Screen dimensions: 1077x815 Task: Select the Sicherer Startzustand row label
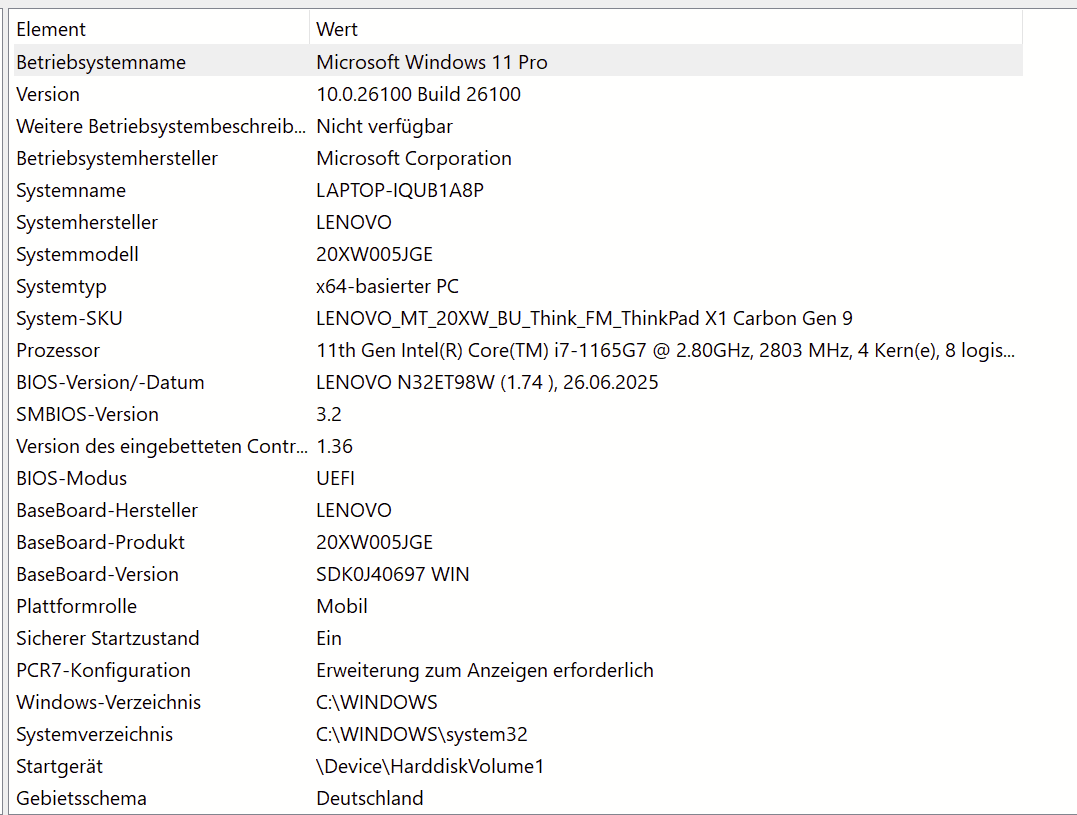pos(108,639)
